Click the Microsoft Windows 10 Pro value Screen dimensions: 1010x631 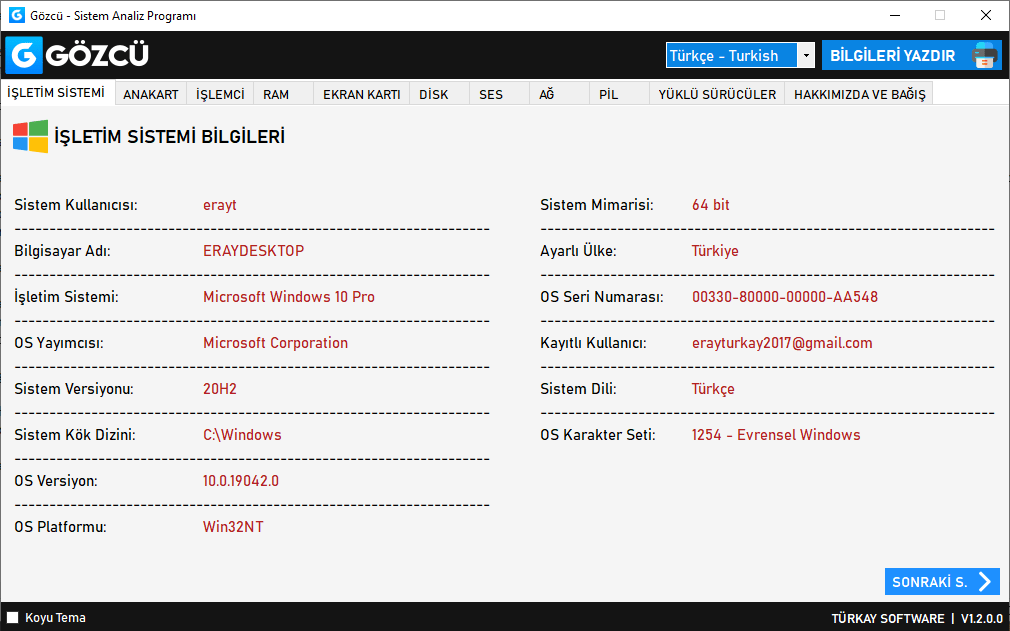pyautogui.click(x=289, y=297)
